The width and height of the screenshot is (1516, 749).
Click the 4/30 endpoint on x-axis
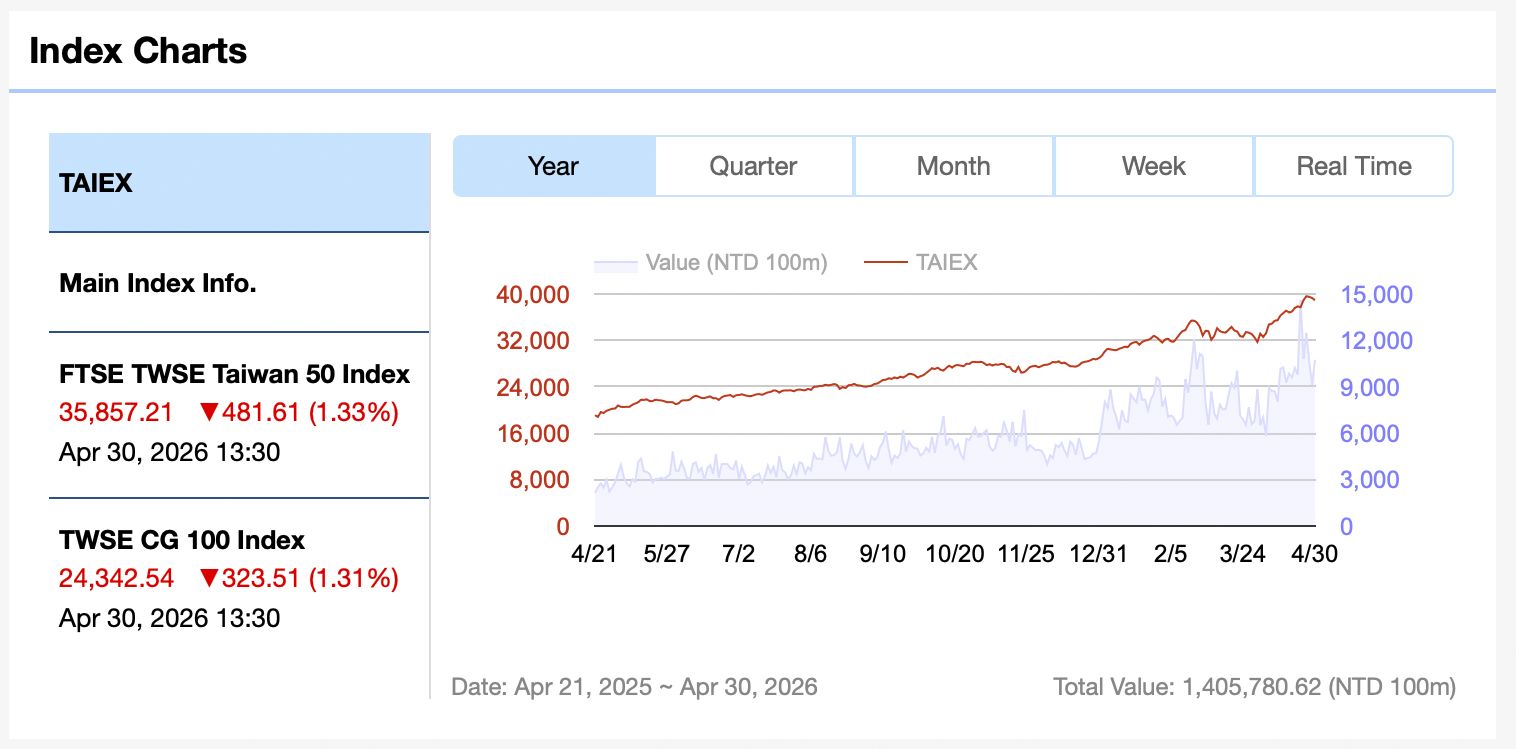click(1315, 553)
